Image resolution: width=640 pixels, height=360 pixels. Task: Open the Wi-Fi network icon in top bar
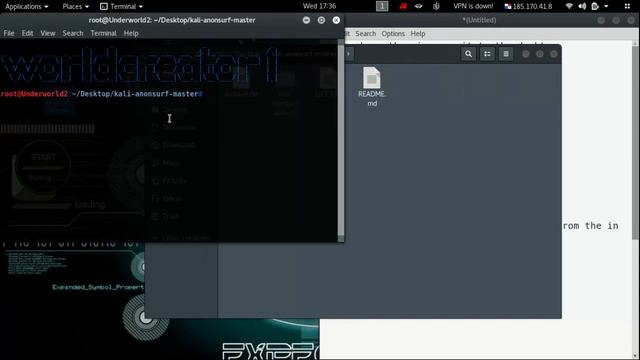[569, 6]
